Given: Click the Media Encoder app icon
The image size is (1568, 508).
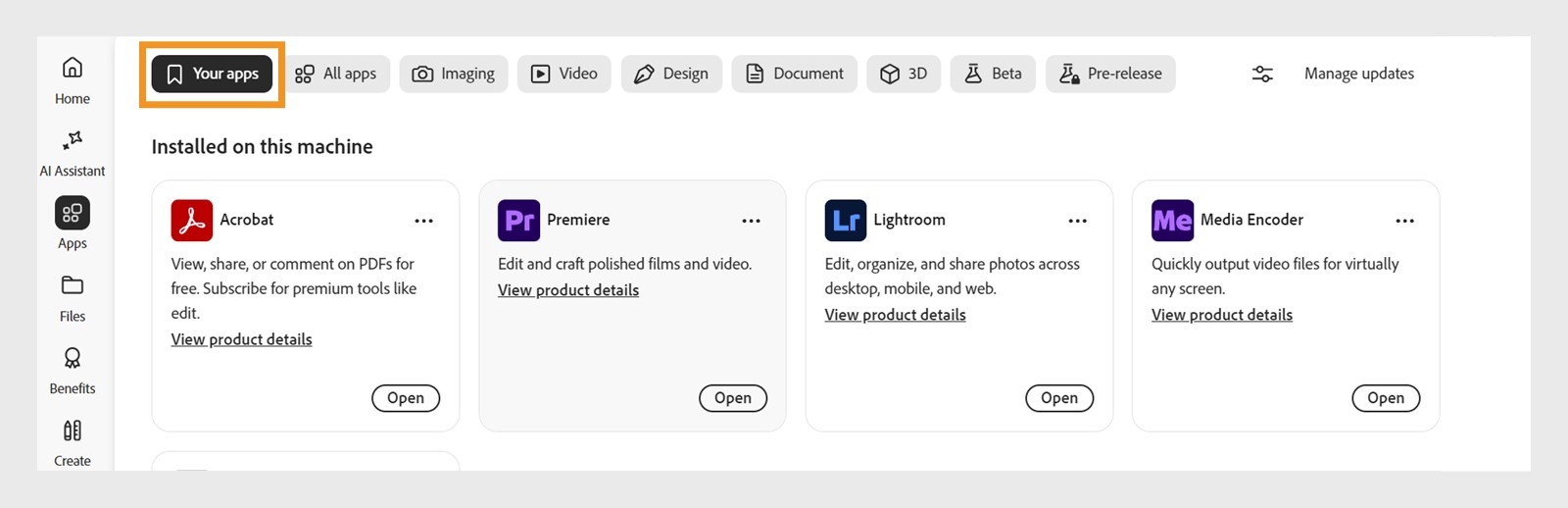Looking at the screenshot, I should point(1172,220).
